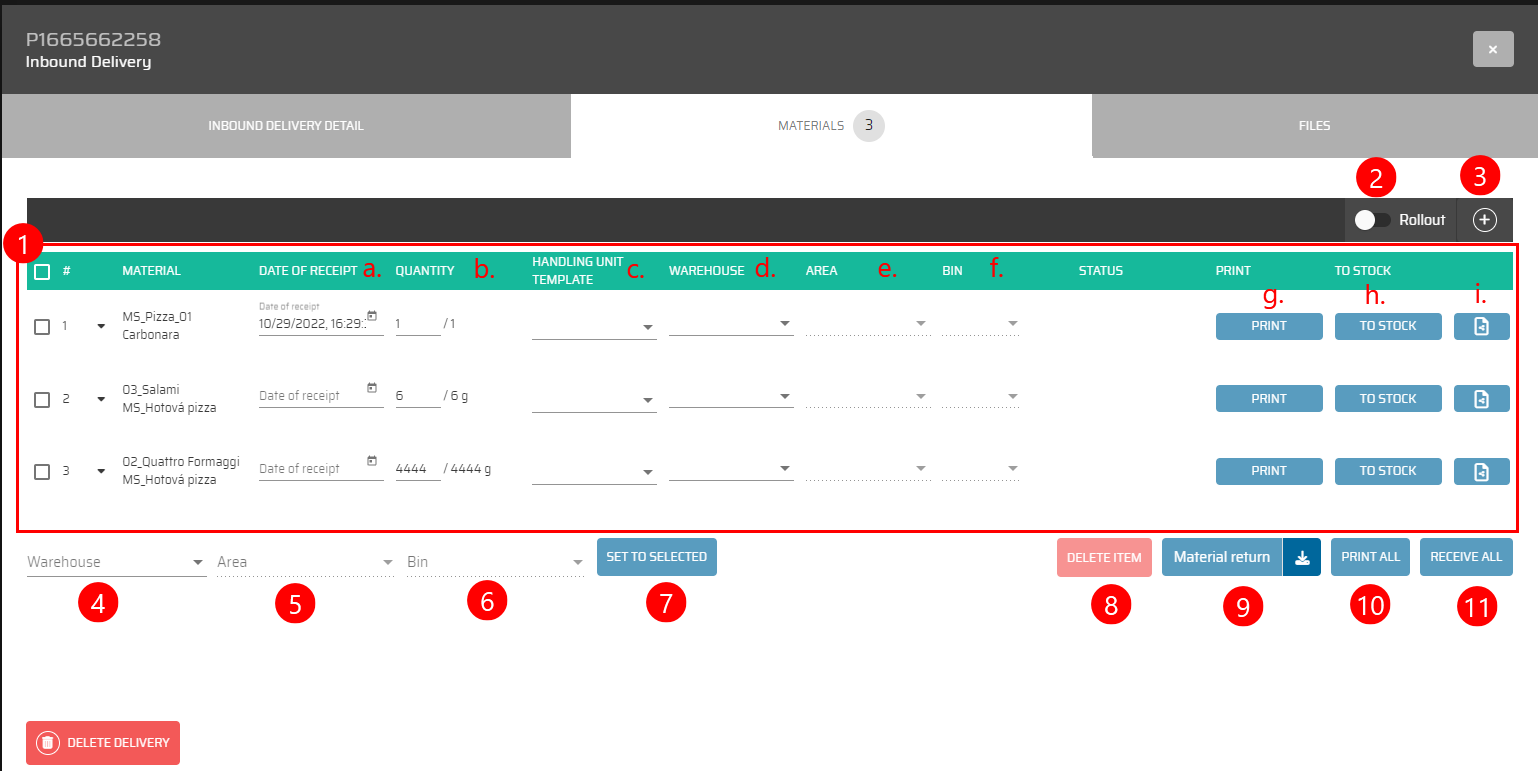Click quantity field of 02_Quattro Formaggi row
This screenshot has width=1538, height=771.
point(417,469)
